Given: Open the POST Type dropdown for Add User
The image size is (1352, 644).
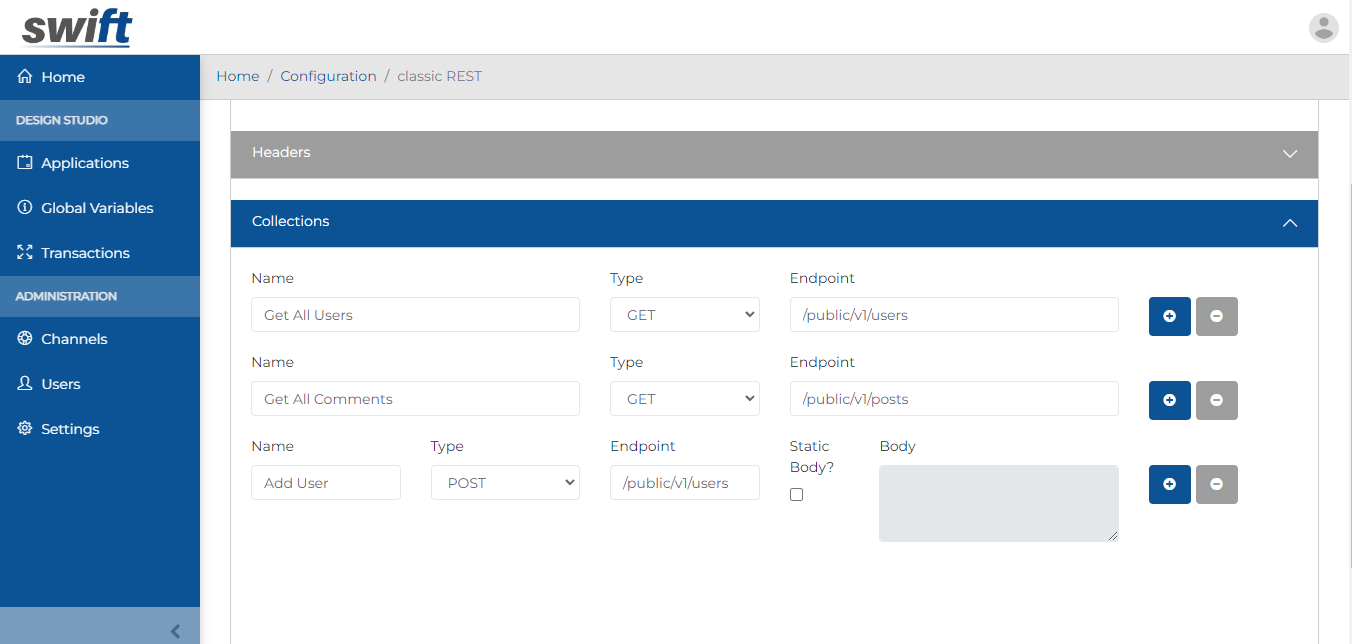Looking at the screenshot, I should [x=505, y=483].
